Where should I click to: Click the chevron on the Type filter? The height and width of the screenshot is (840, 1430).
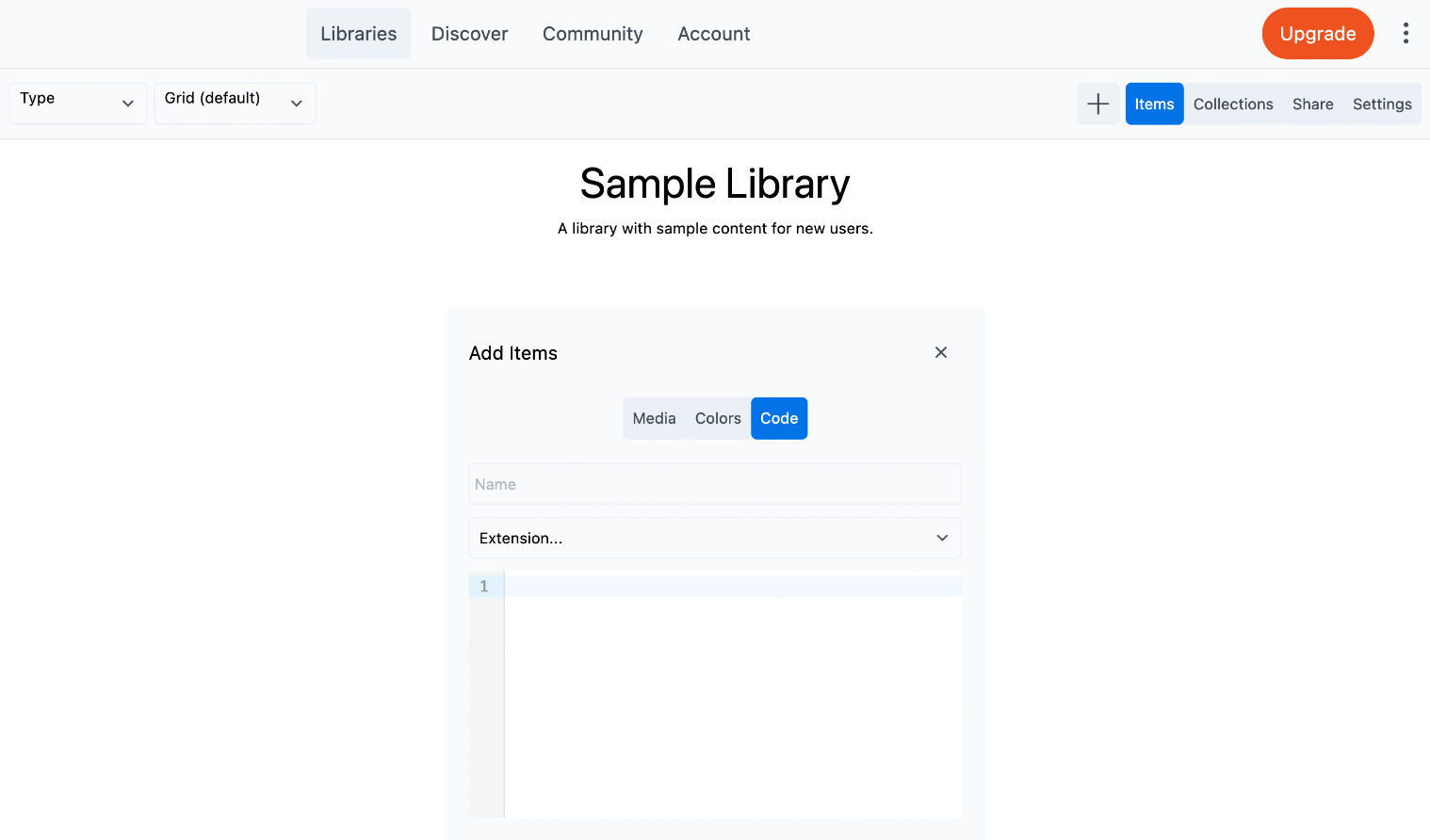pyautogui.click(x=129, y=104)
